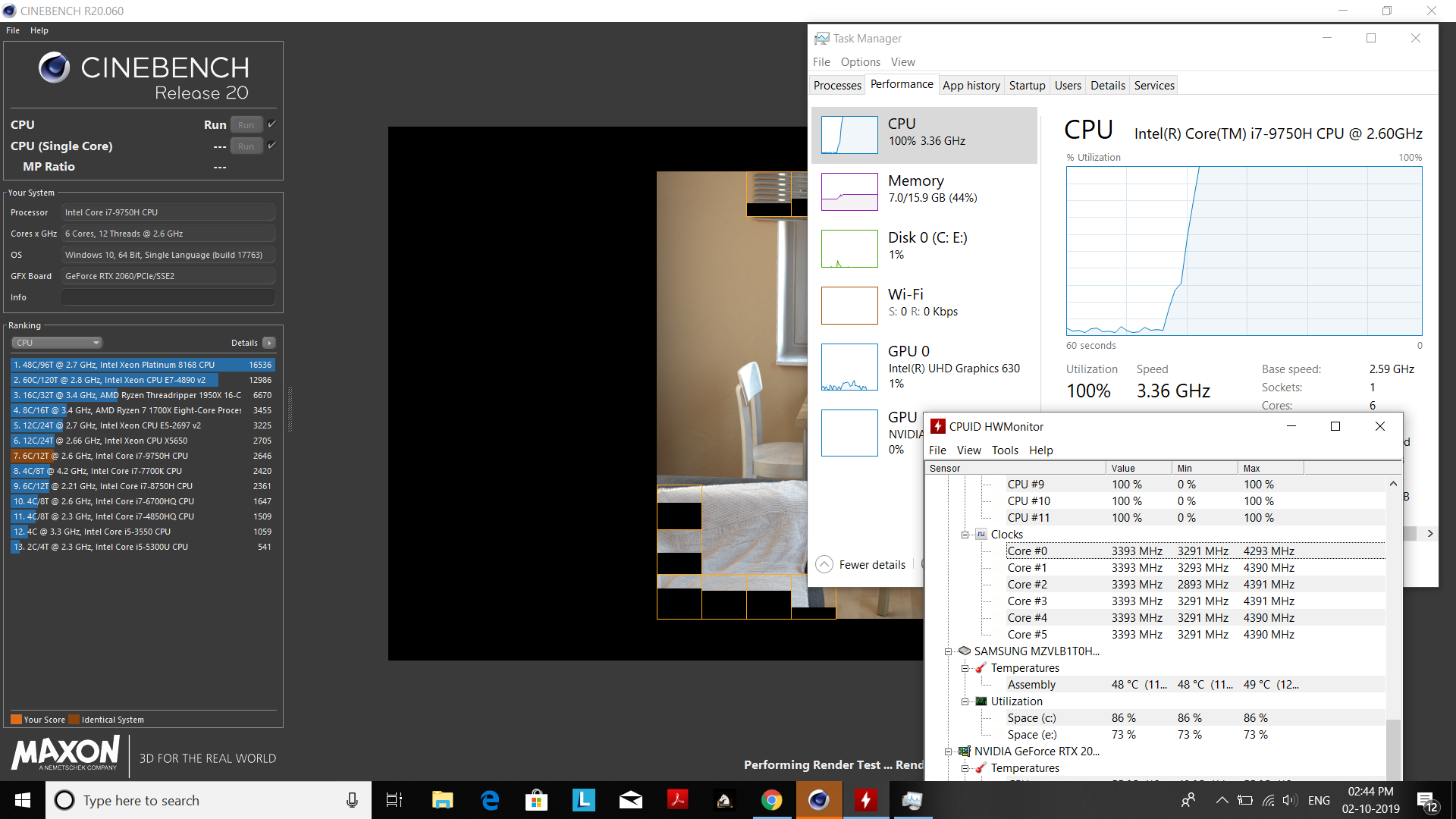Image resolution: width=1456 pixels, height=819 pixels.
Task: Toggle the CPU (Single Core) checkbox
Action: coord(271,146)
